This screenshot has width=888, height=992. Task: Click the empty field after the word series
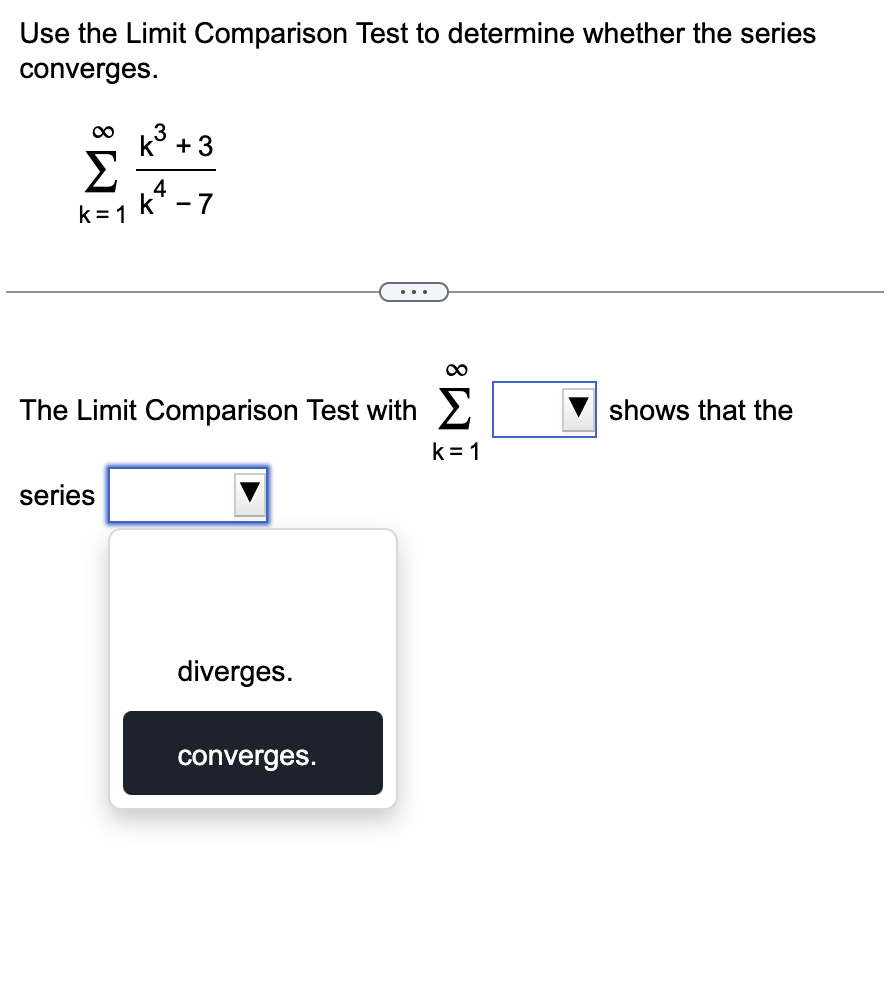[x=188, y=495]
